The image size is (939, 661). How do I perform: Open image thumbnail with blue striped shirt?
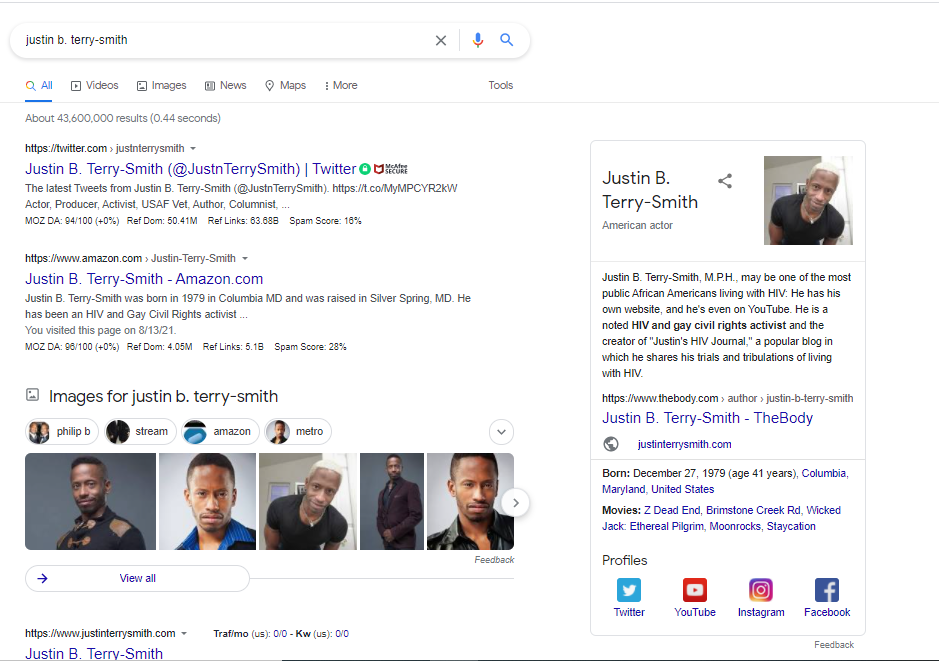(207, 502)
